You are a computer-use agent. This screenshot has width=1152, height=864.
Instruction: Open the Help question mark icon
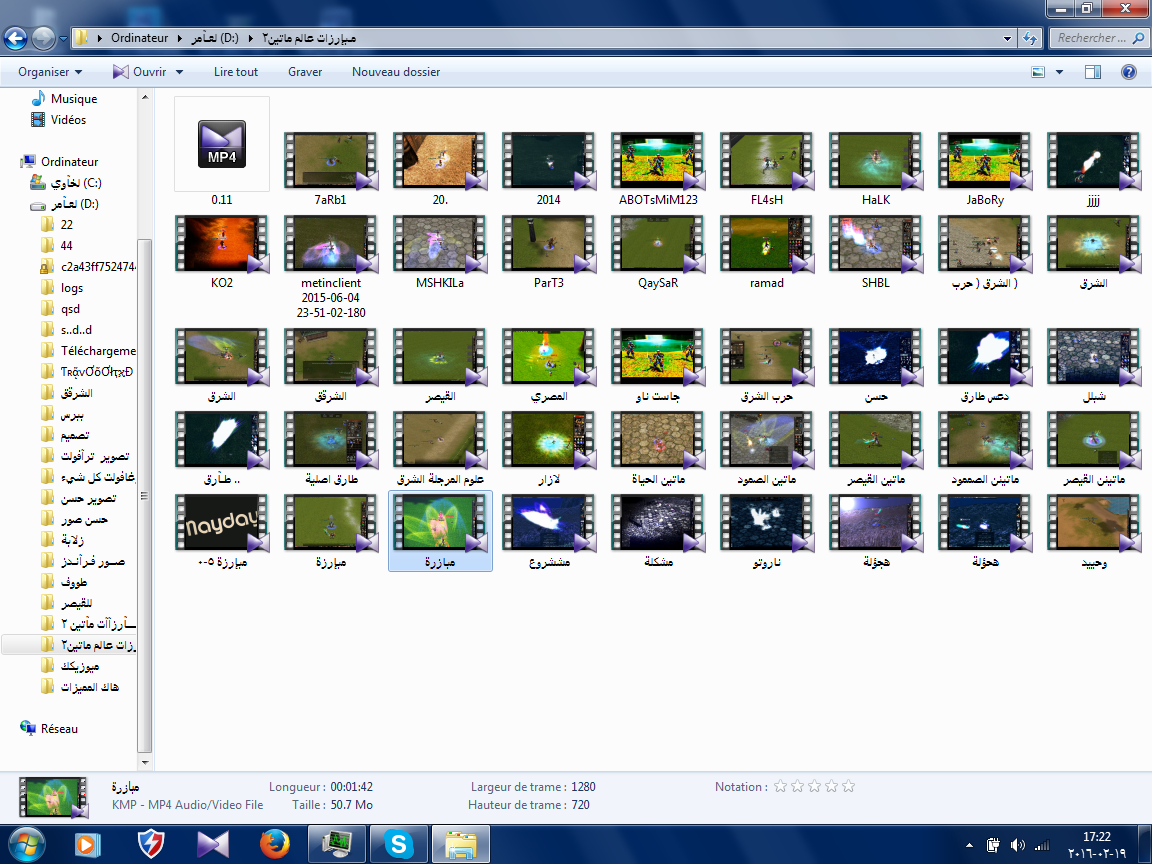click(1129, 72)
